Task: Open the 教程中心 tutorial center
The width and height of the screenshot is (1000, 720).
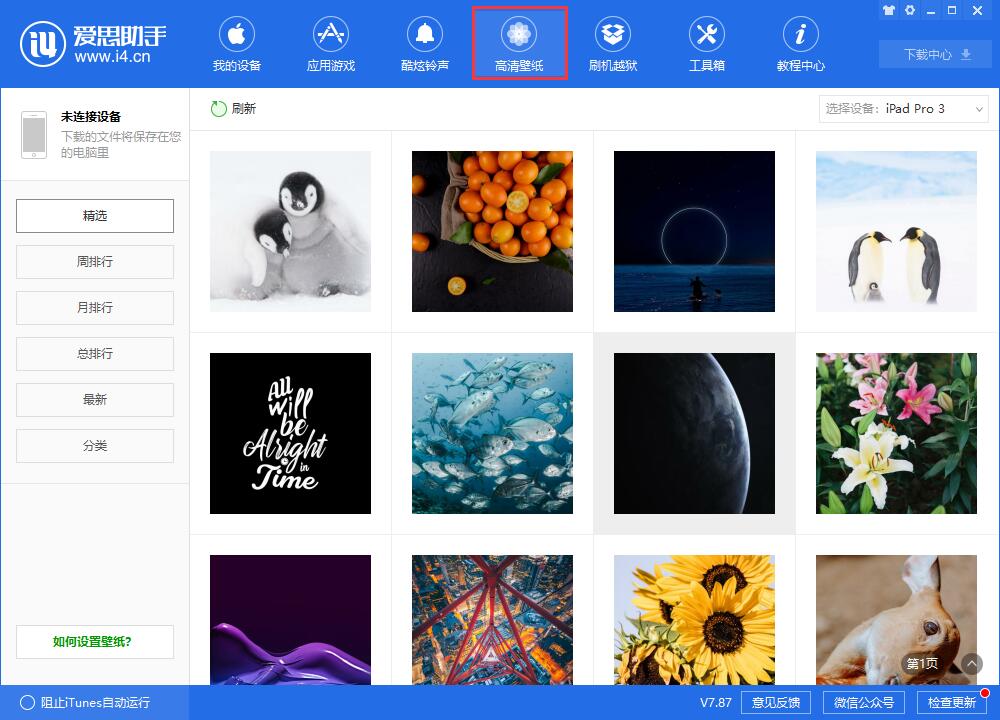Action: (801, 45)
